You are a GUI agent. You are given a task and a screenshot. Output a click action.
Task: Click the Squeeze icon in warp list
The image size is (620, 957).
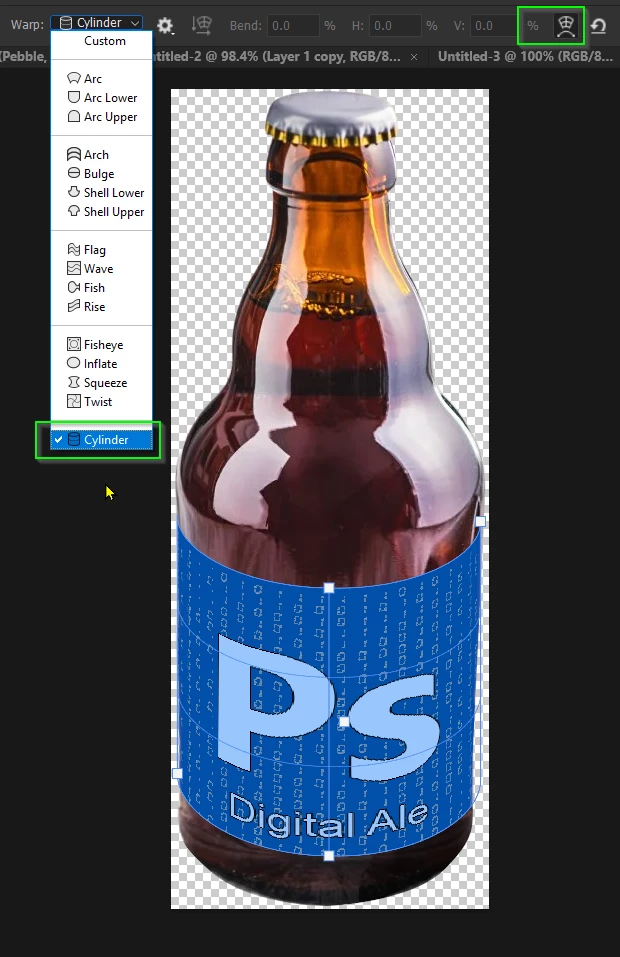pyautogui.click(x=74, y=382)
